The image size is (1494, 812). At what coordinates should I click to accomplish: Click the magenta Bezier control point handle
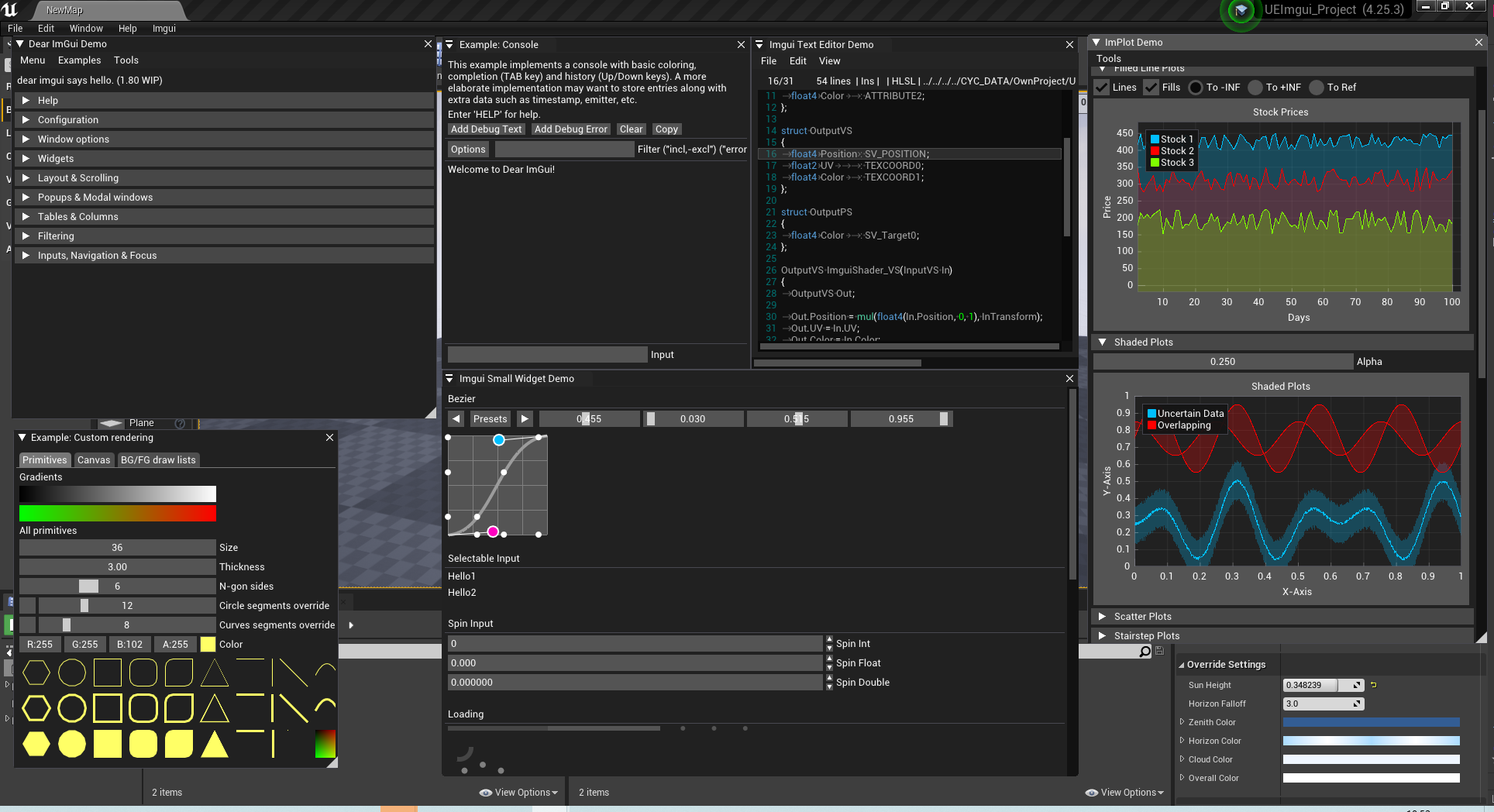pos(493,532)
